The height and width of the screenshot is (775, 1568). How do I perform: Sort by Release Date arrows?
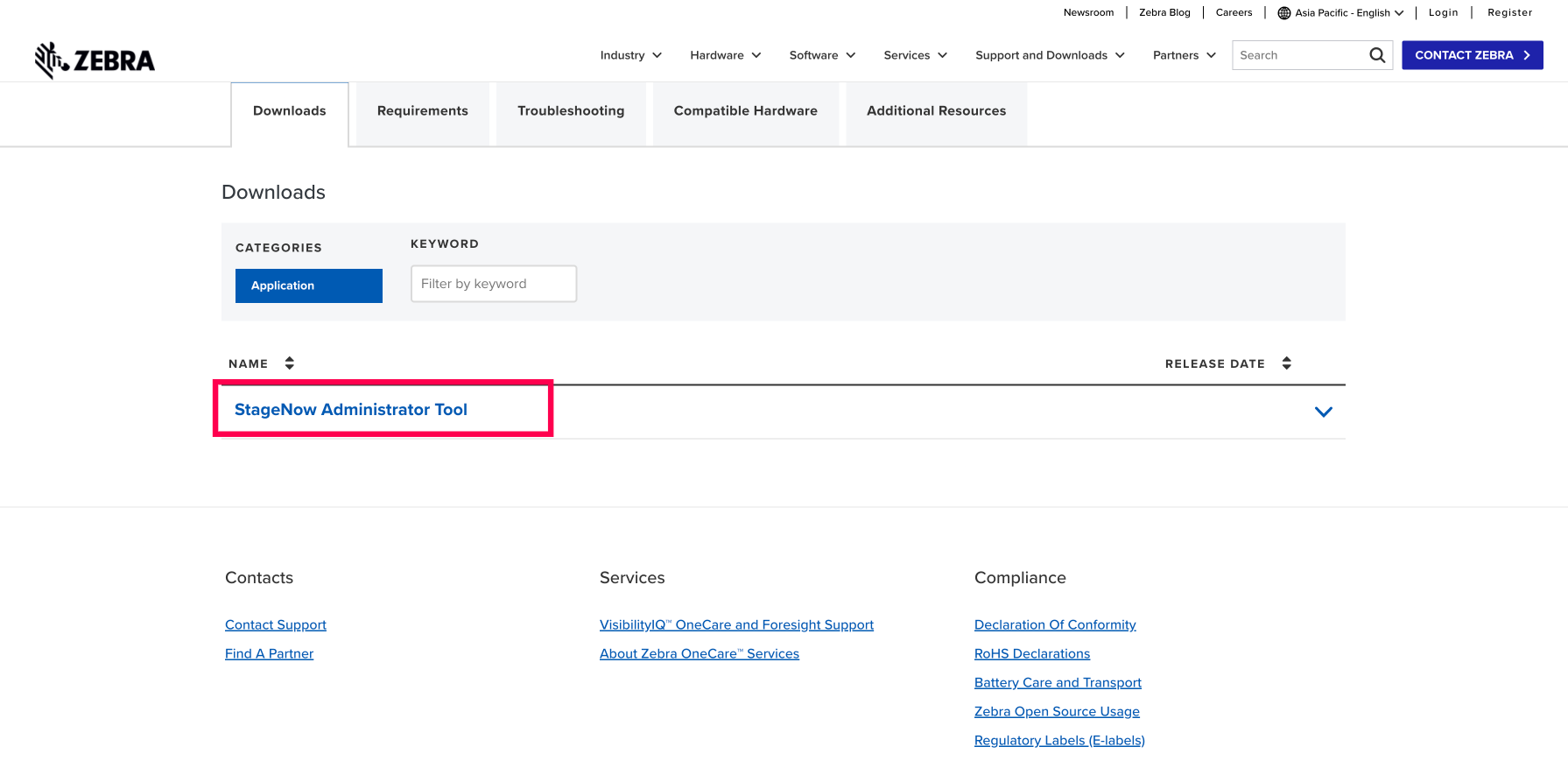pyautogui.click(x=1286, y=363)
